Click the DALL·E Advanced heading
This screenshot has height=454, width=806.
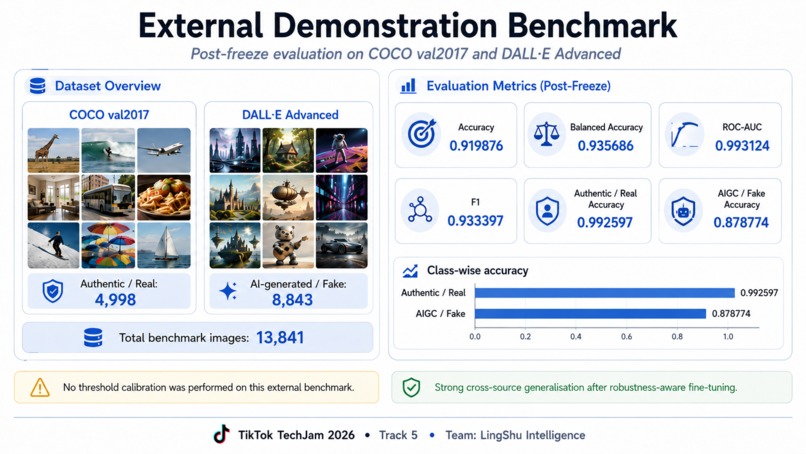tap(290, 115)
